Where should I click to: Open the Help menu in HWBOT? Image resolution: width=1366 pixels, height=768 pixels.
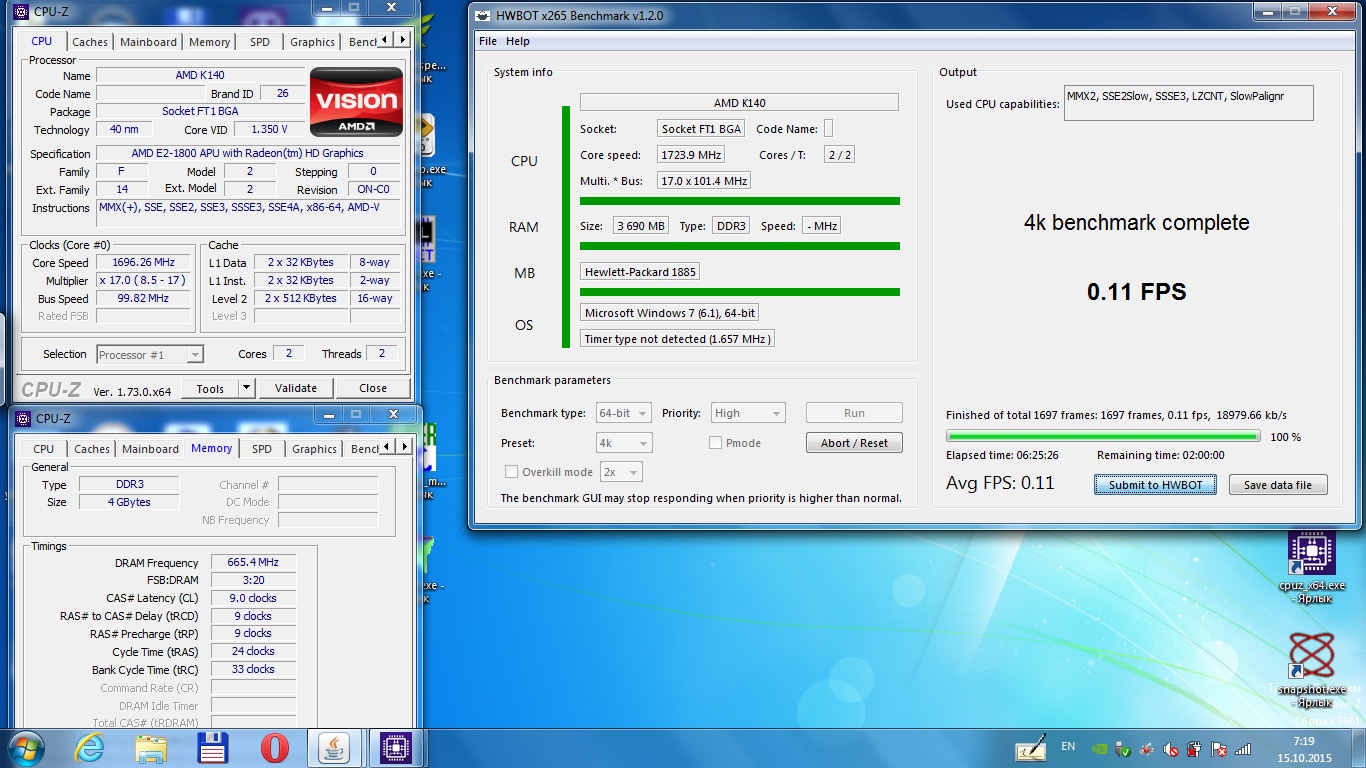point(518,41)
